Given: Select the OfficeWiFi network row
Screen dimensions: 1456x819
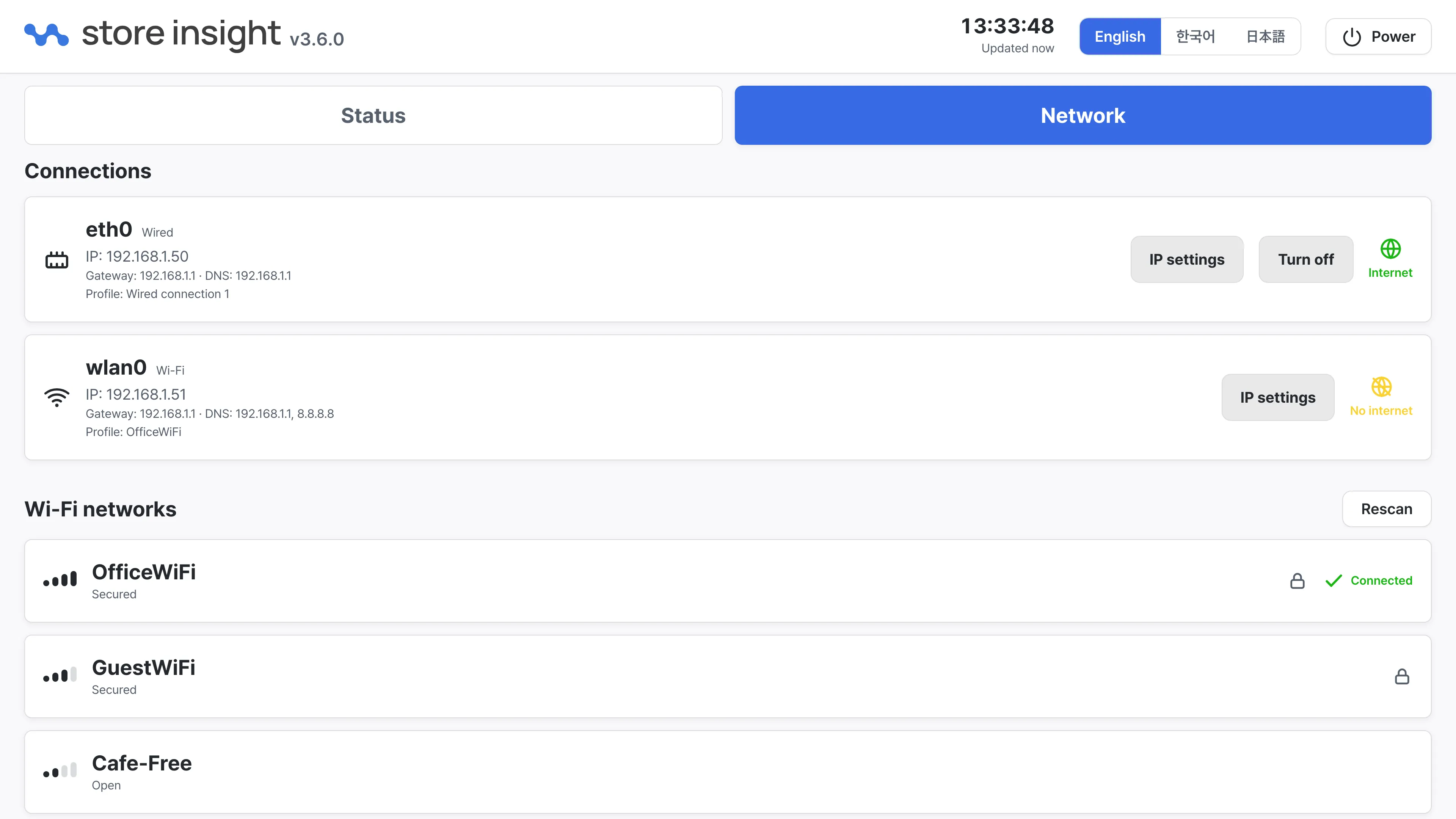Looking at the screenshot, I should click(728, 581).
